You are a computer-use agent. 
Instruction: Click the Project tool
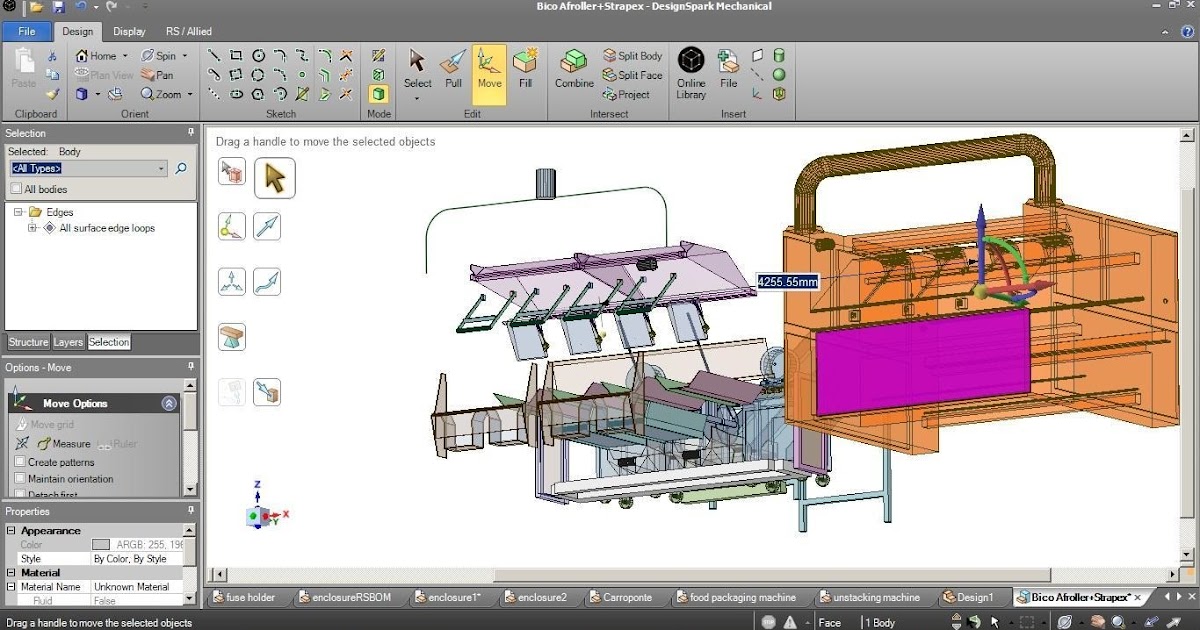[626, 94]
